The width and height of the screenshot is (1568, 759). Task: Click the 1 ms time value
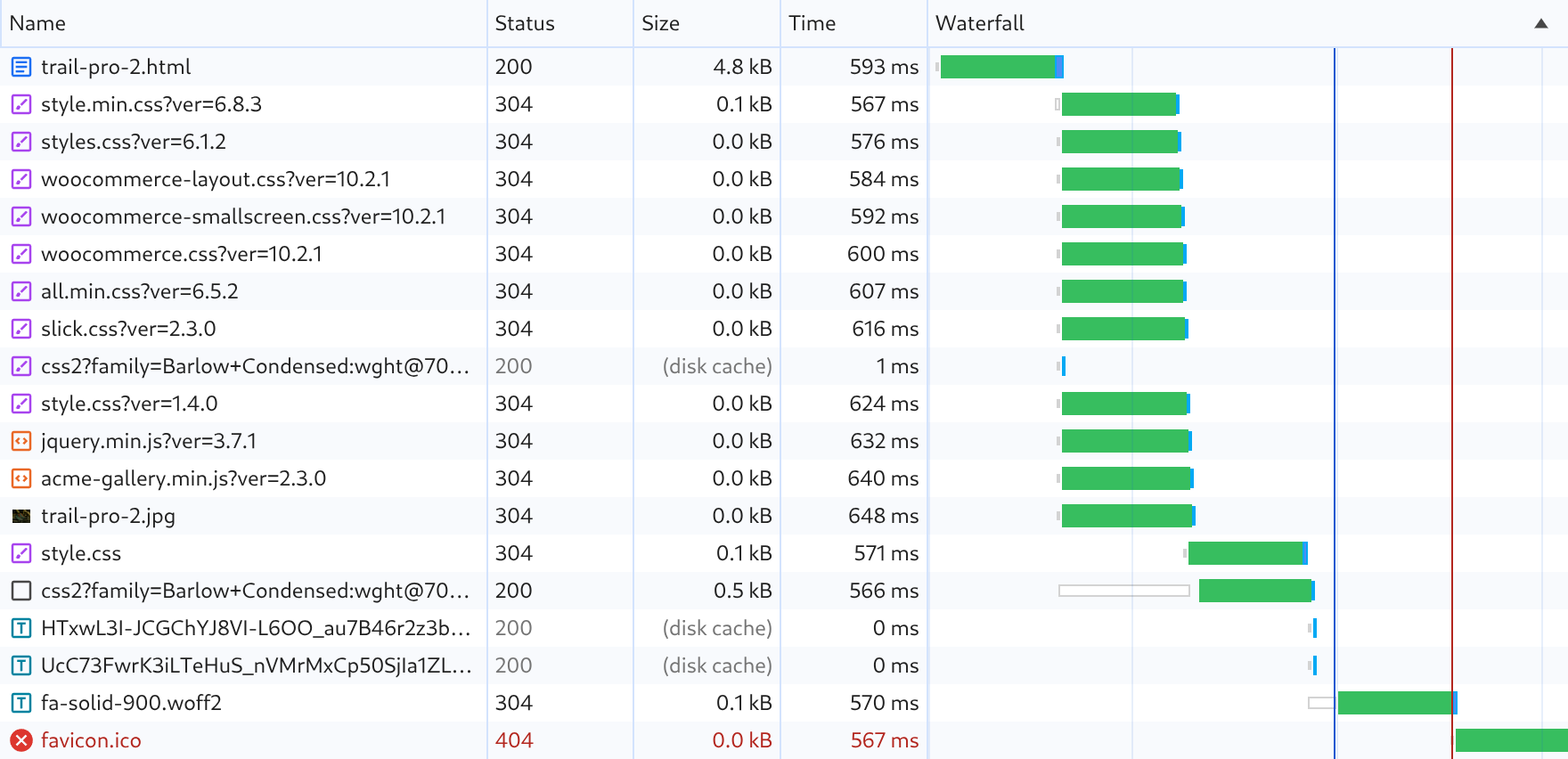coord(897,366)
